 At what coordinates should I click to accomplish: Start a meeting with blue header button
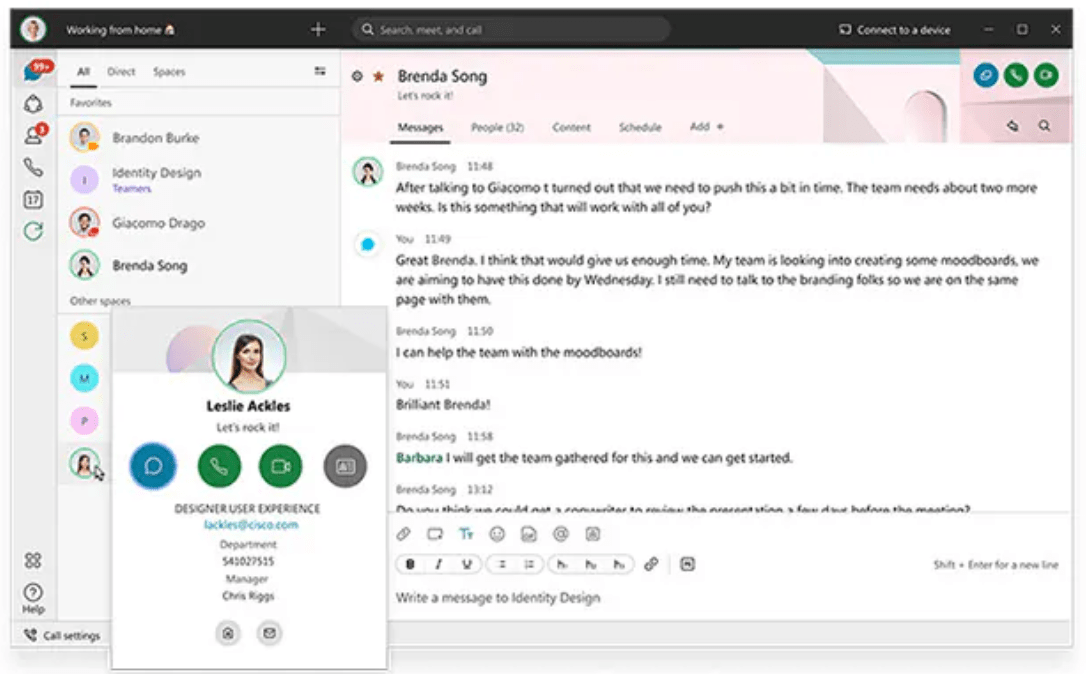pyautogui.click(x=986, y=75)
